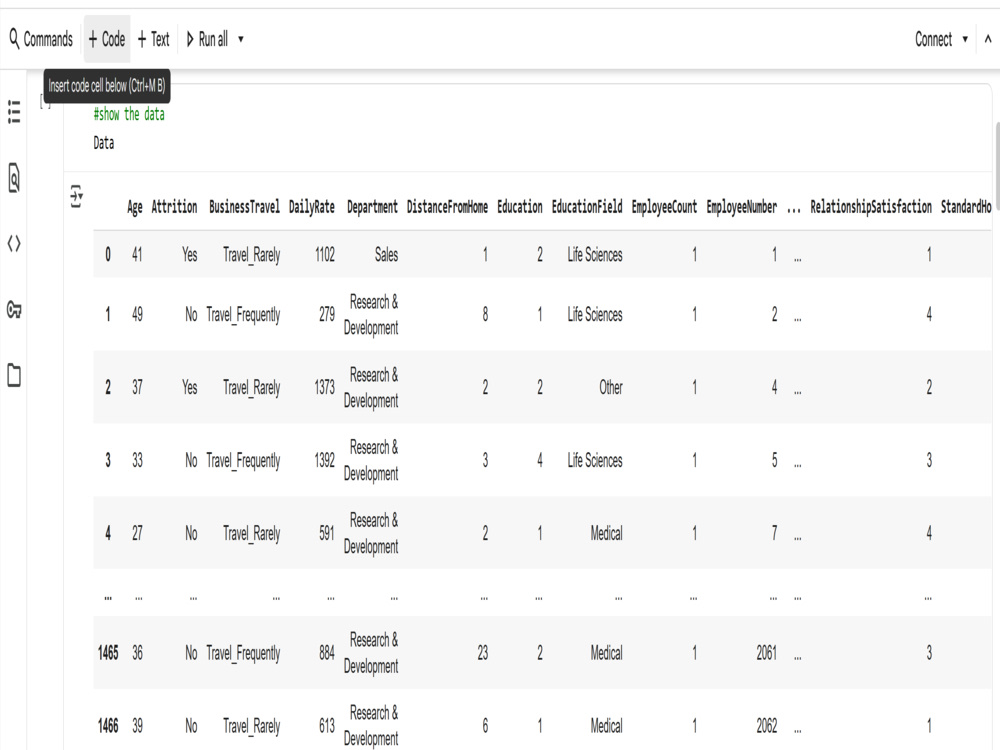Click EmployeeNumber value 2061

[x=767, y=652]
